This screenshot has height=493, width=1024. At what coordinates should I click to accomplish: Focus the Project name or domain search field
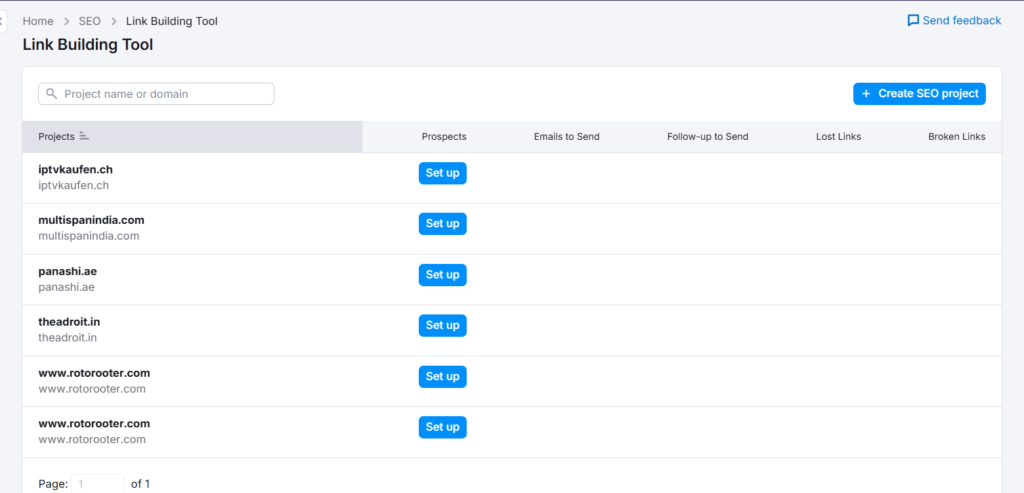click(156, 94)
